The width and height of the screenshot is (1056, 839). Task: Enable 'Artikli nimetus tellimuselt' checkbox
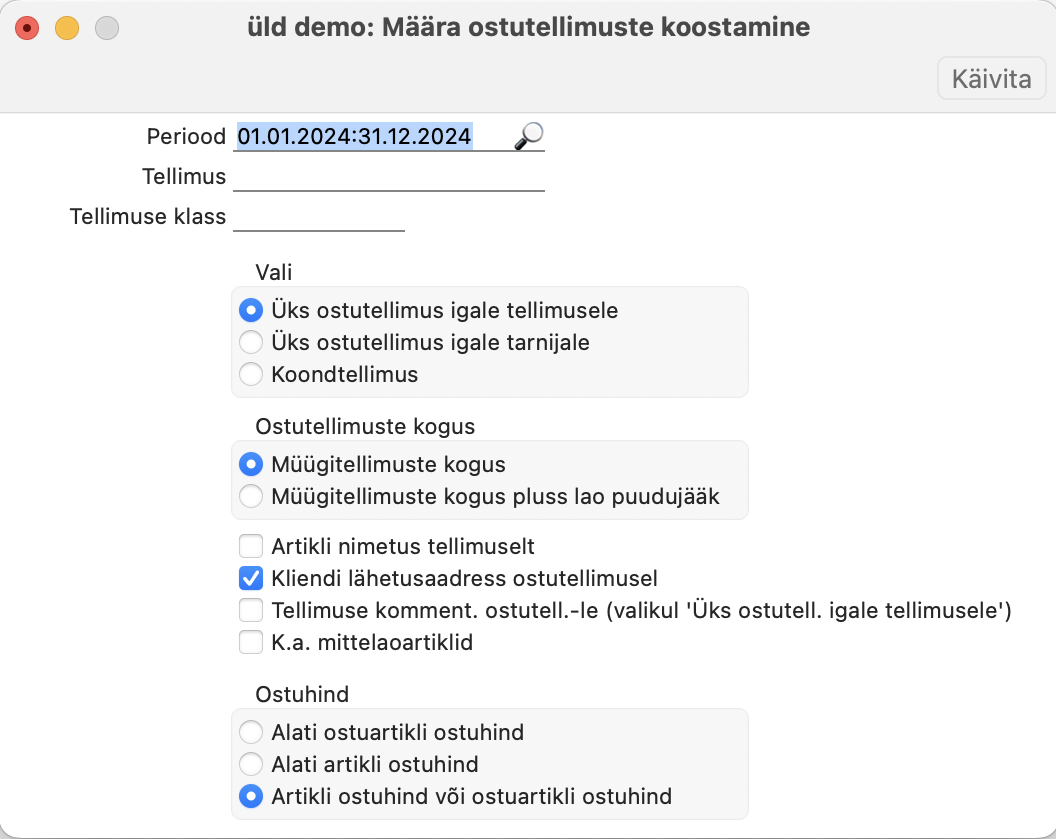tap(251, 546)
